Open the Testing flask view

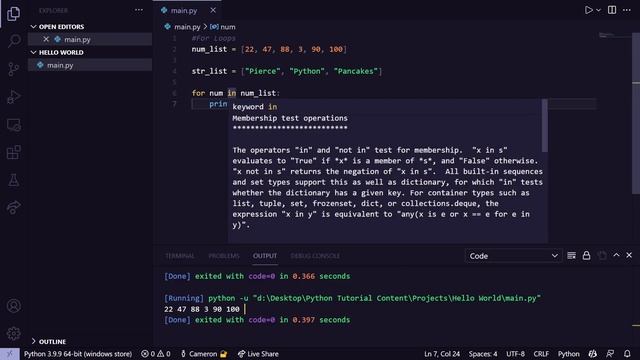(x=13, y=180)
